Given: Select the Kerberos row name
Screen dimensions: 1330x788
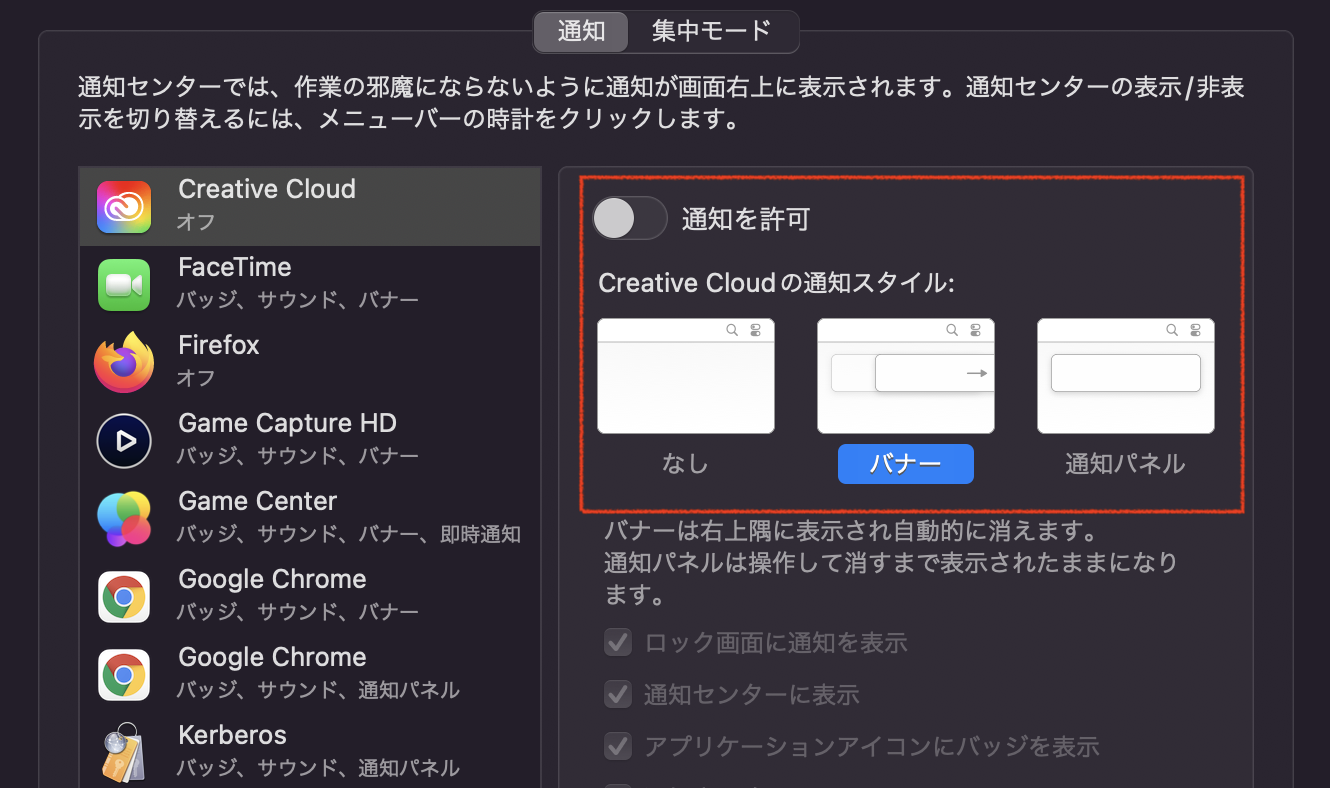Looking at the screenshot, I should click(232, 735).
